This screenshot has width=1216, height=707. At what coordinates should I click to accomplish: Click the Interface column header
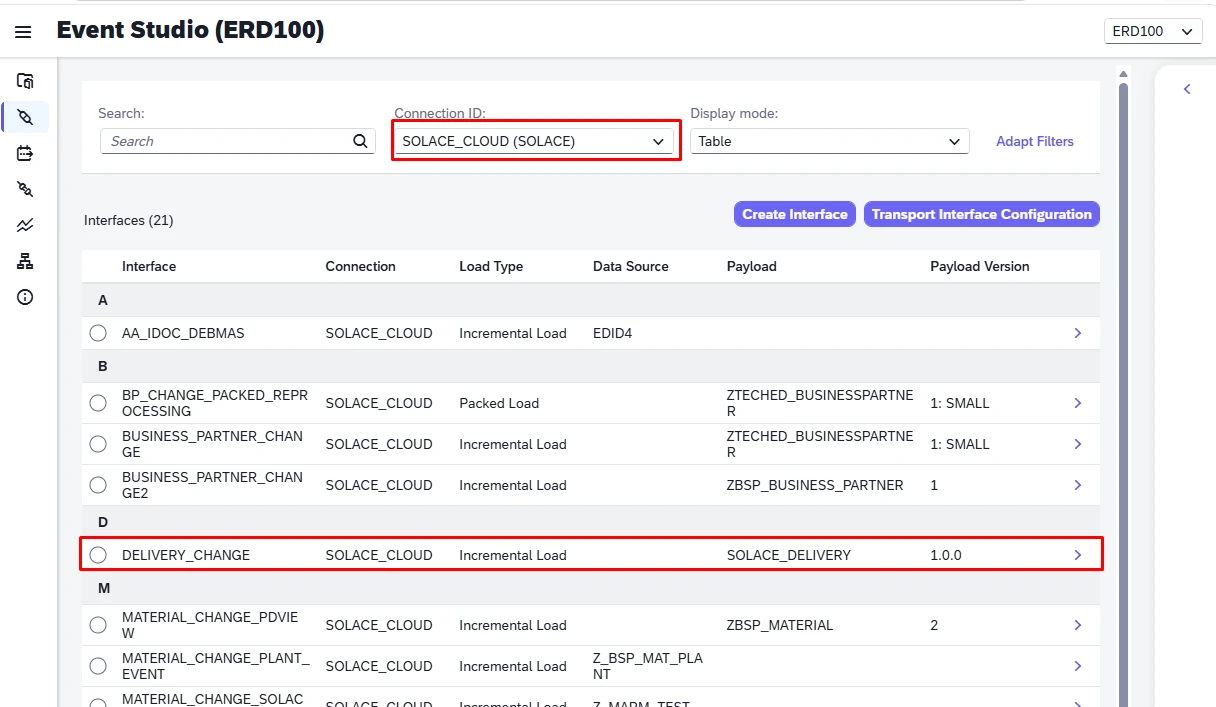click(149, 266)
